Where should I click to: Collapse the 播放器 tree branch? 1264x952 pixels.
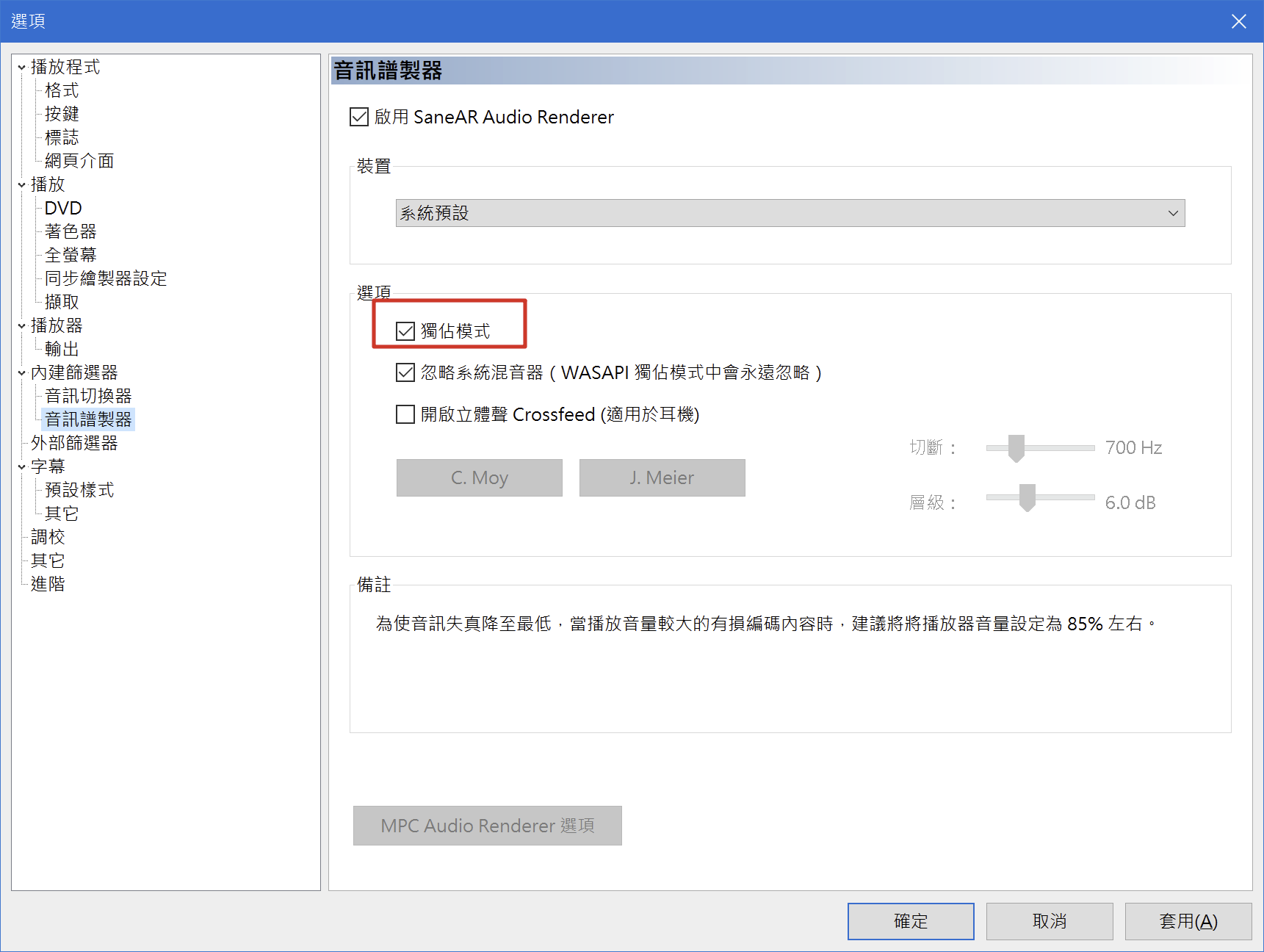[x=21, y=325]
